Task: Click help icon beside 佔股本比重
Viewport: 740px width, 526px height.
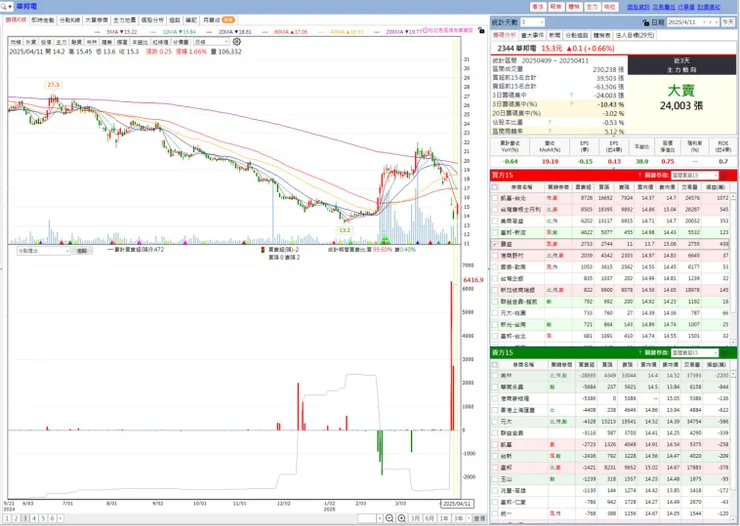Action: point(550,122)
